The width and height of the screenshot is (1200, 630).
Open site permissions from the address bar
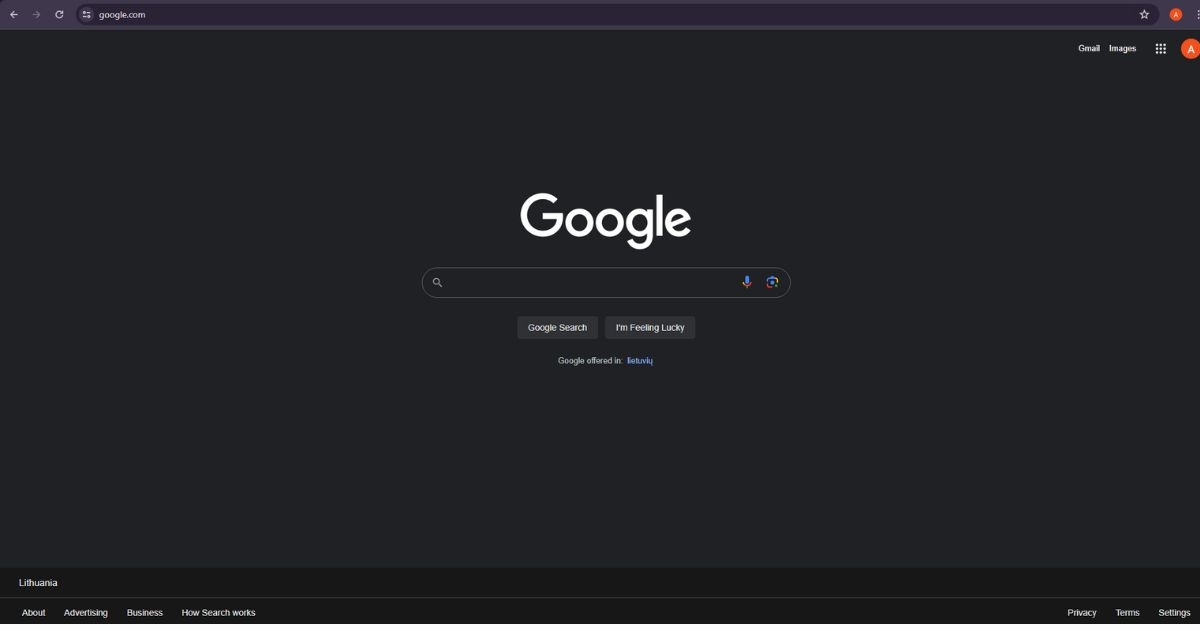(85, 14)
